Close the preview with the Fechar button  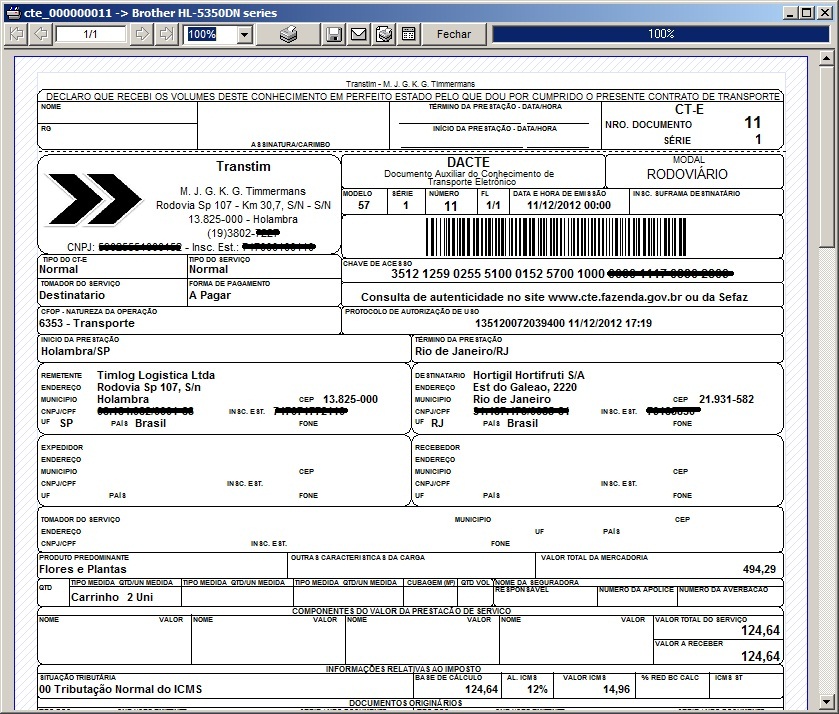[454, 34]
